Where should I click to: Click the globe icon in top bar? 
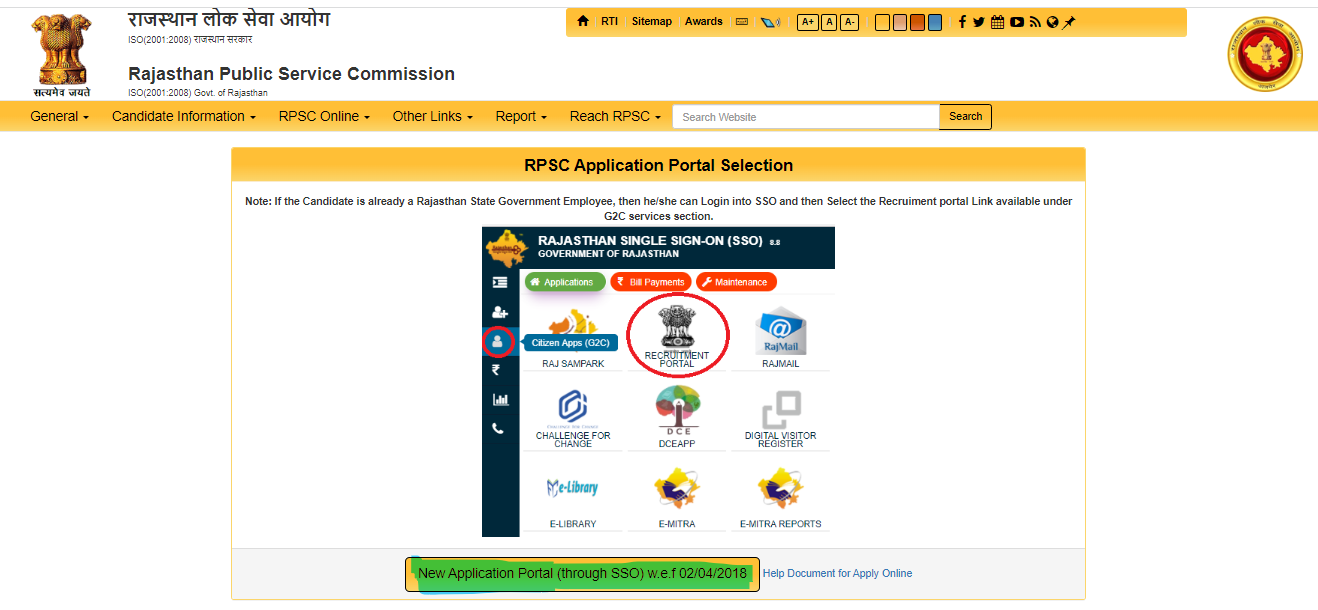1052,22
